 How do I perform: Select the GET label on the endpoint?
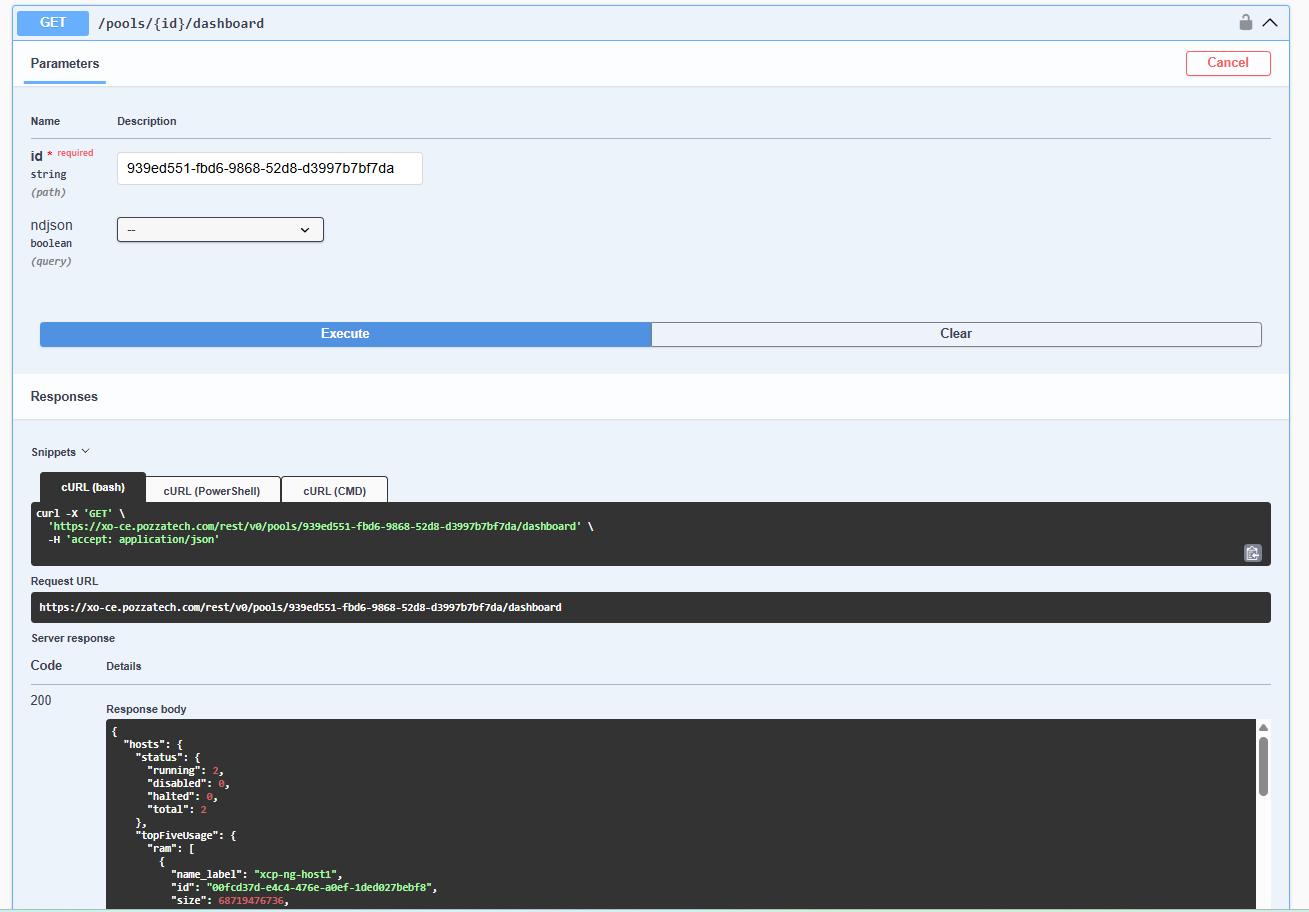pos(50,22)
